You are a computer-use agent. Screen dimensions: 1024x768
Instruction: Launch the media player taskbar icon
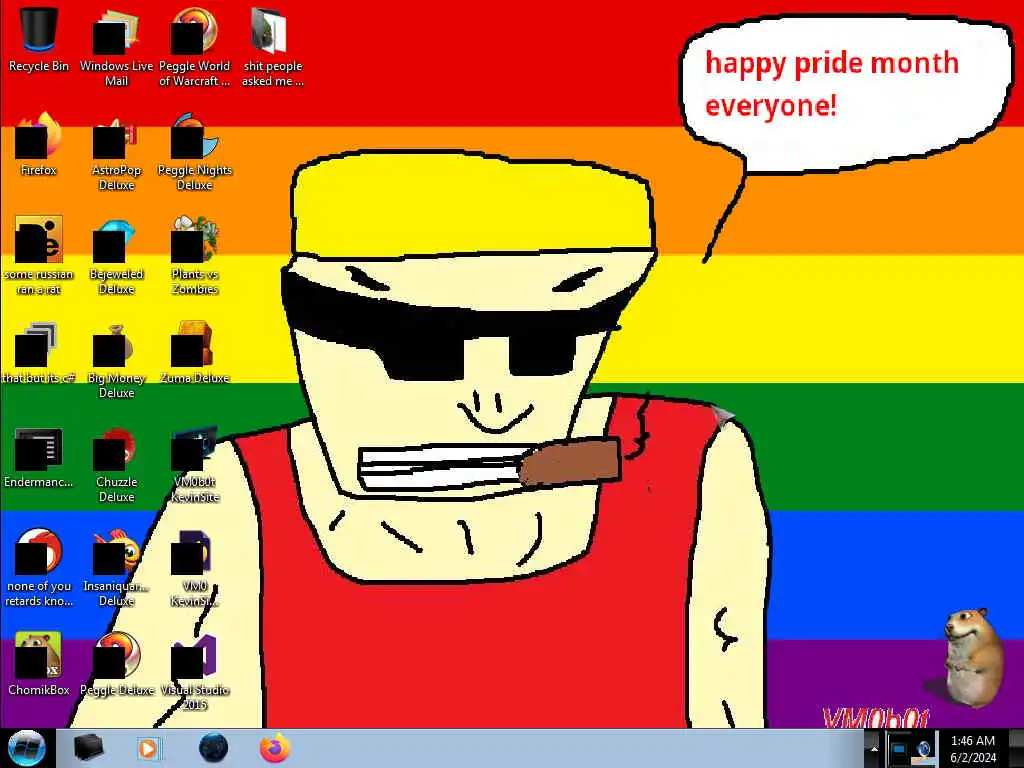(148, 748)
